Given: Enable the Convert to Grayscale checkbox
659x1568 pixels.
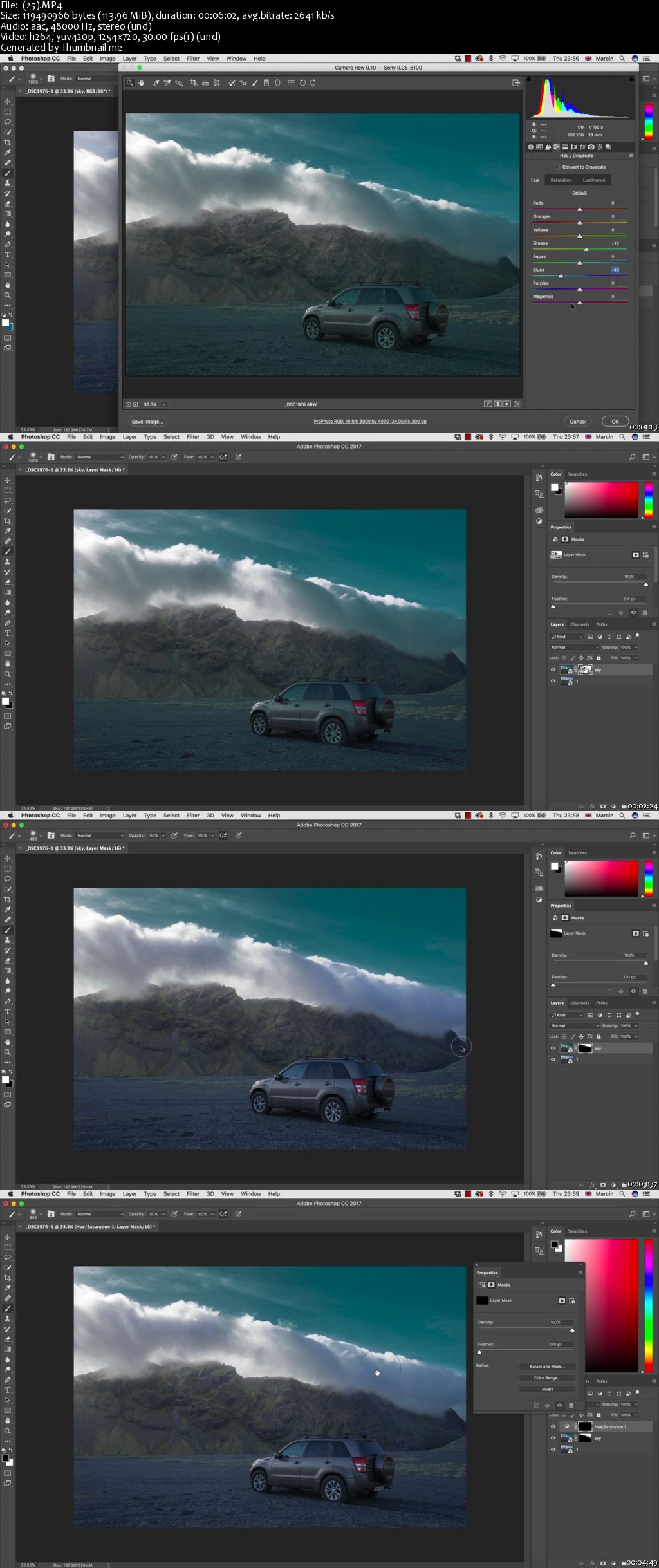Looking at the screenshot, I should 557,167.
